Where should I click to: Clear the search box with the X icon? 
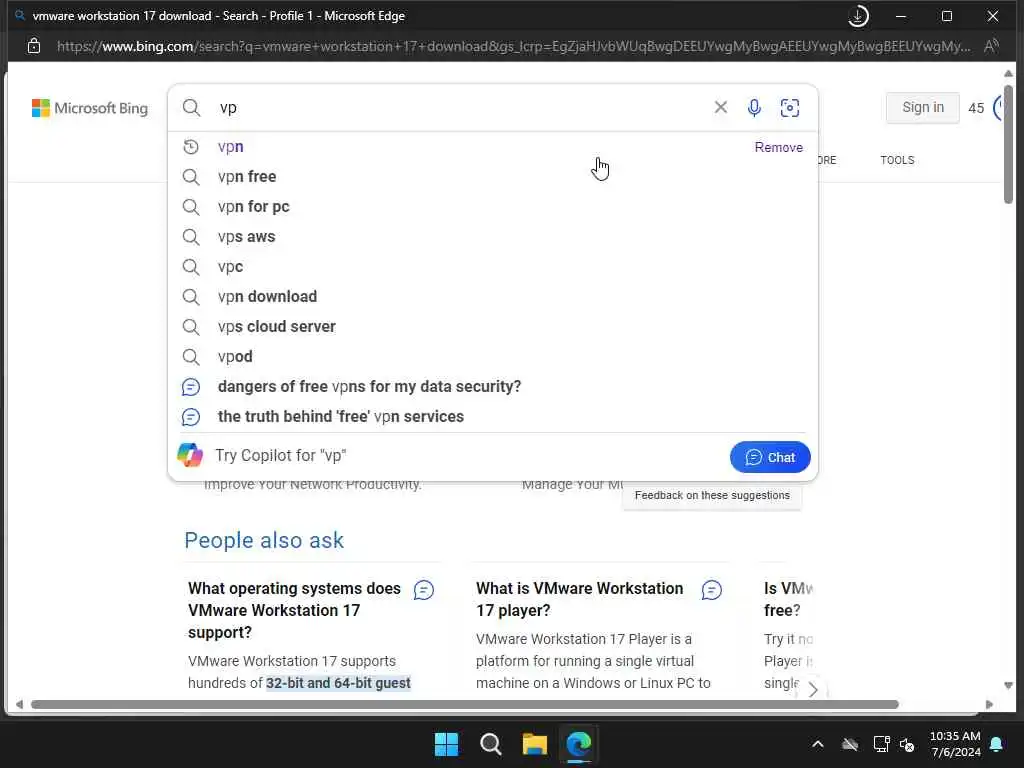click(720, 107)
